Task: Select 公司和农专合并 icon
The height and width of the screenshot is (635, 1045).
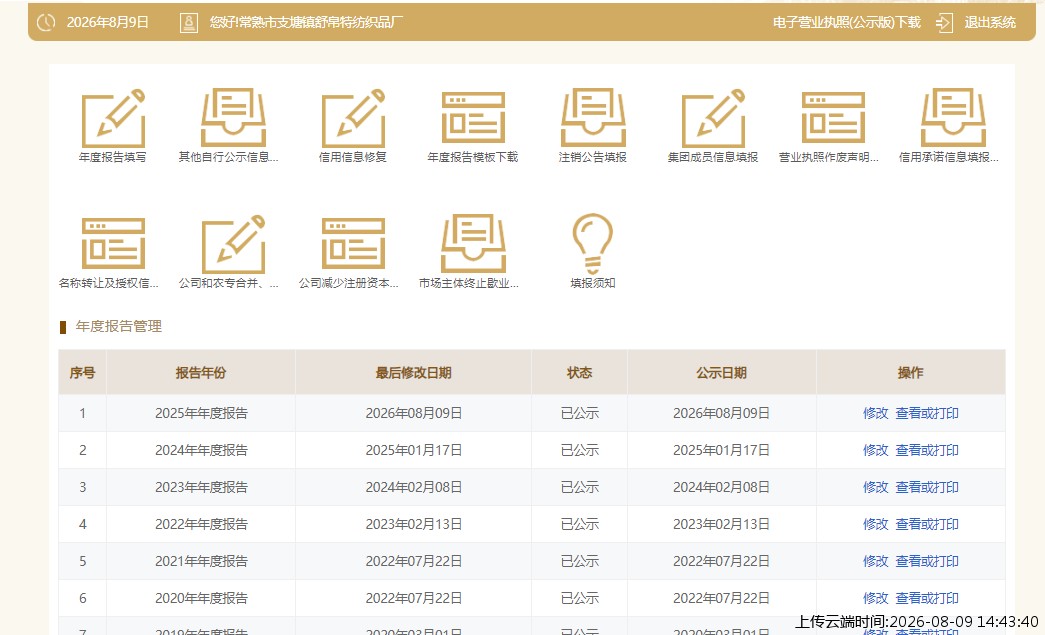Action: pos(233,243)
